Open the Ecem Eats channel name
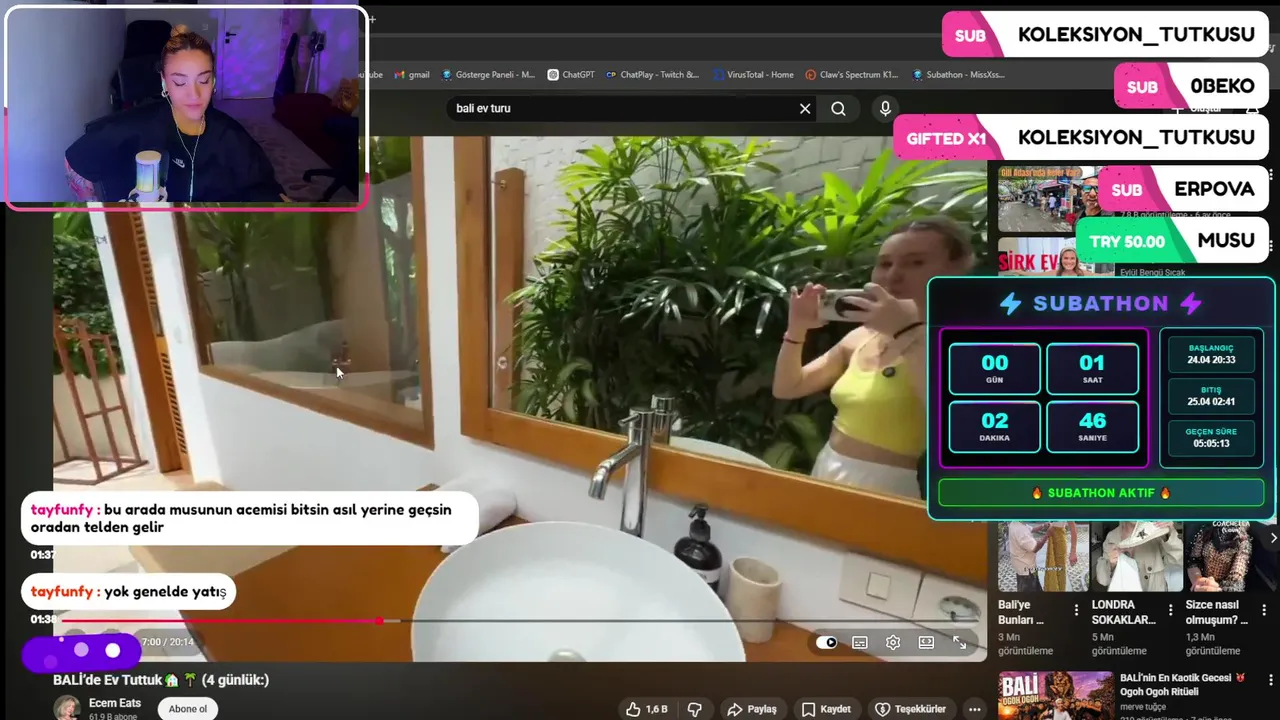The image size is (1280, 720). (x=115, y=703)
